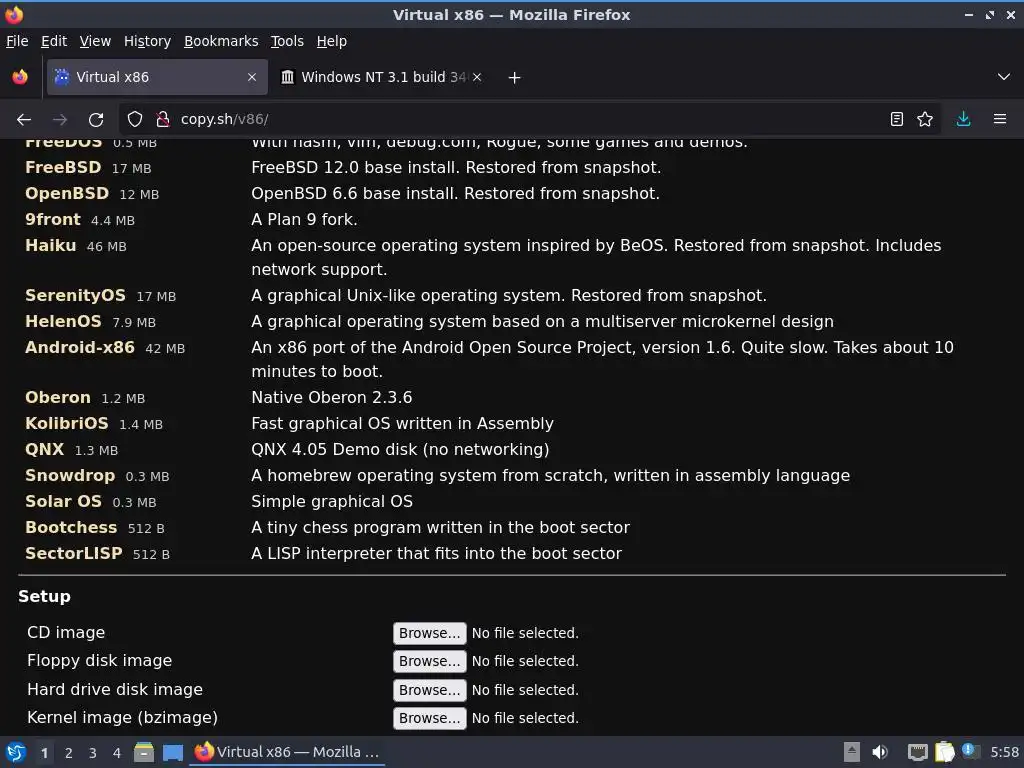Image resolution: width=1024 pixels, height=768 pixels.
Task: Open the system start menu icon
Action: pyautogui.click(x=16, y=752)
